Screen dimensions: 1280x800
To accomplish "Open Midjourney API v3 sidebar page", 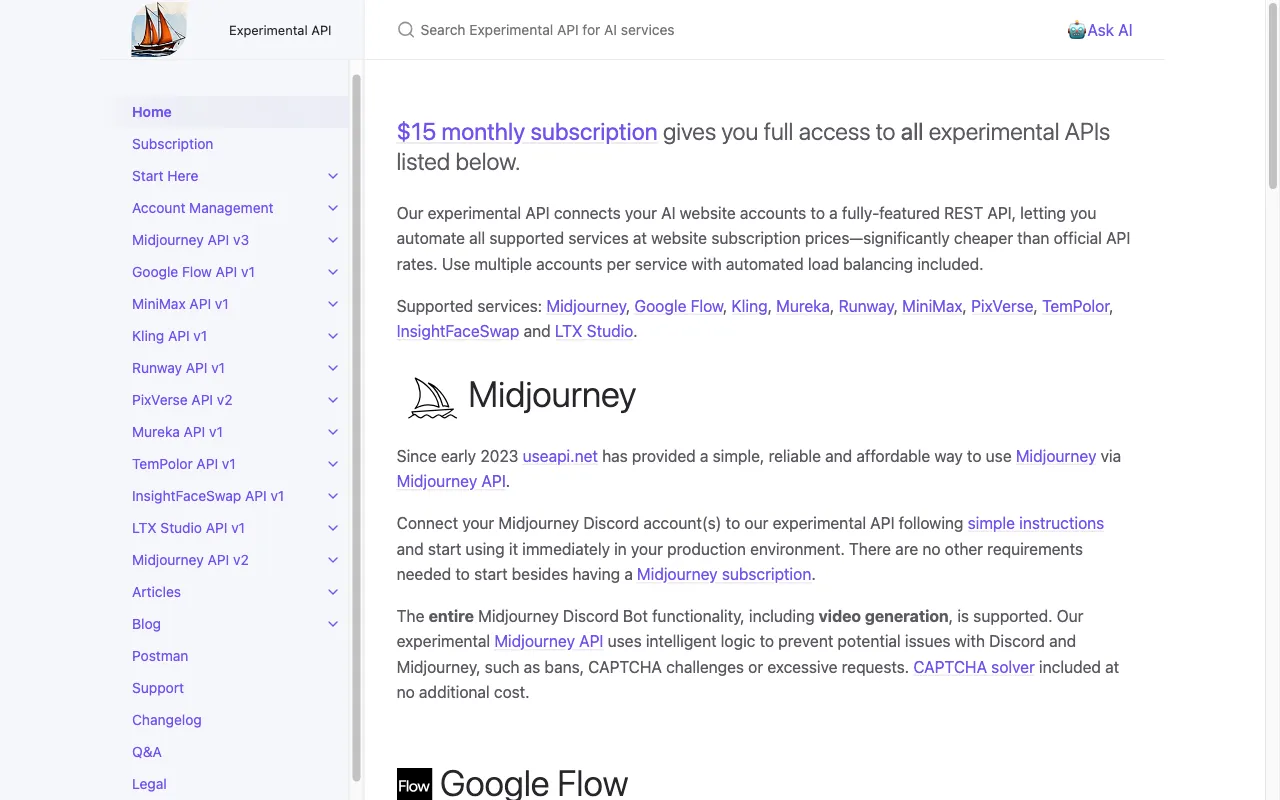I will (190, 240).
